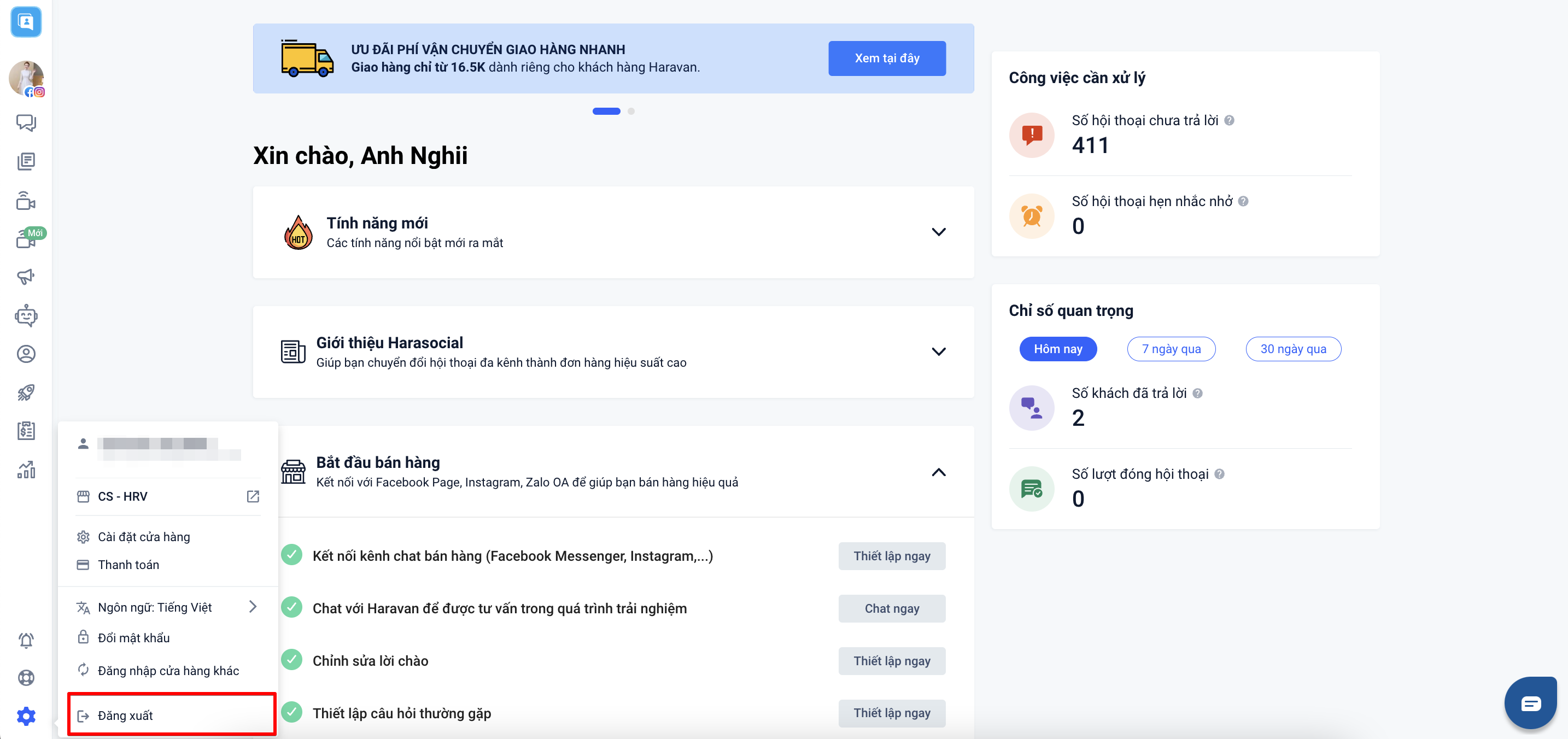1568x739 pixels.
Task: Click the notification bell icon
Action: (26, 640)
